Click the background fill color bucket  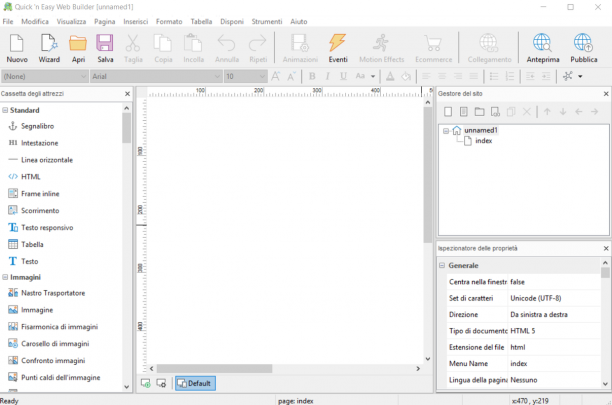tap(406, 76)
